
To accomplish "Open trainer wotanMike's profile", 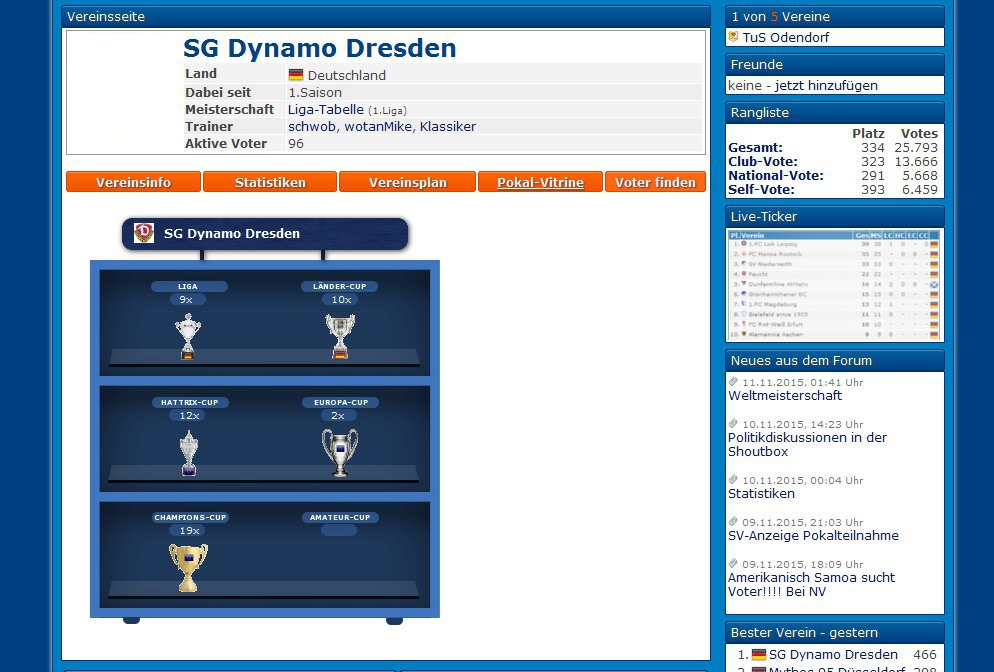I will click(x=378, y=126).
